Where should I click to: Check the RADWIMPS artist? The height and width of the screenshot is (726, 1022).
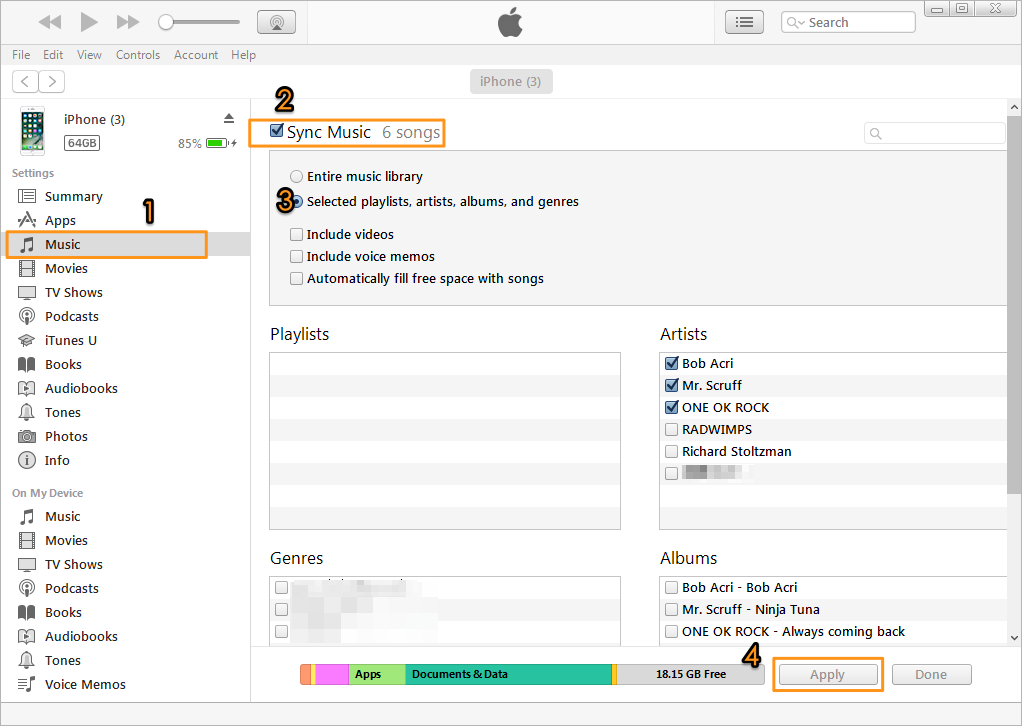(x=671, y=430)
